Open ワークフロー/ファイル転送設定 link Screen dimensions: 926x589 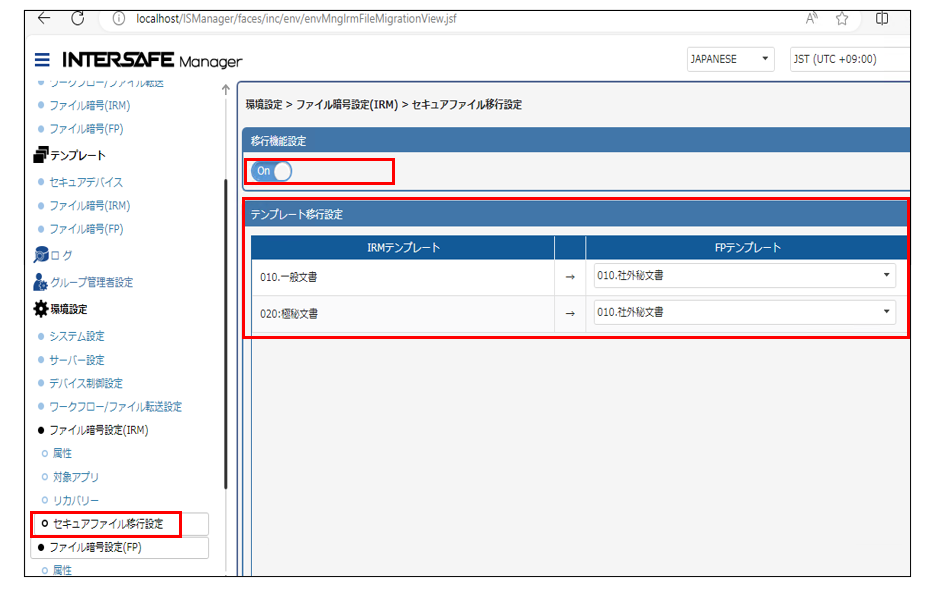click(116, 407)
